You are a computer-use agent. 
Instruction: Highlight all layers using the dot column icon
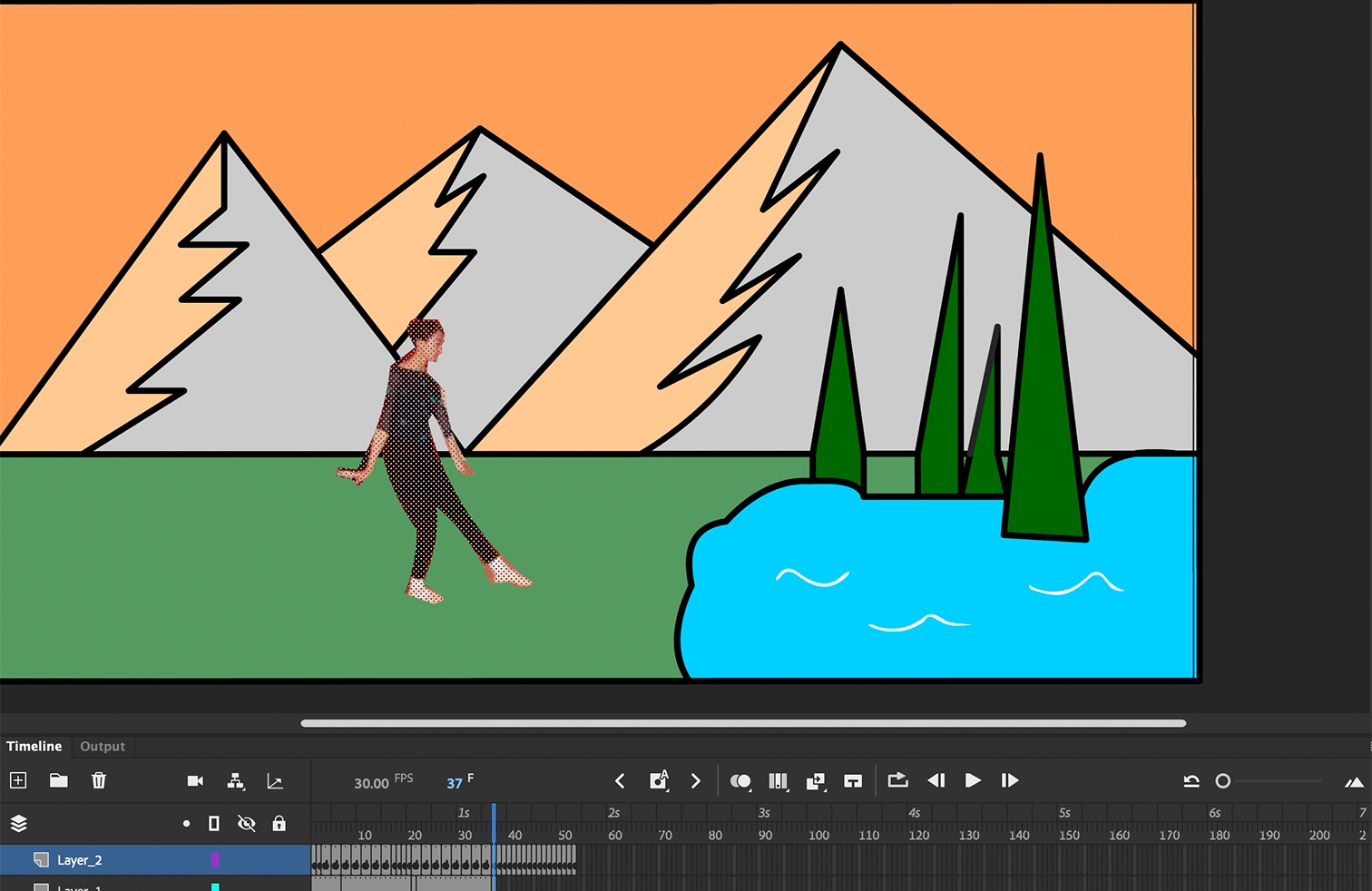tap(186, 824)
